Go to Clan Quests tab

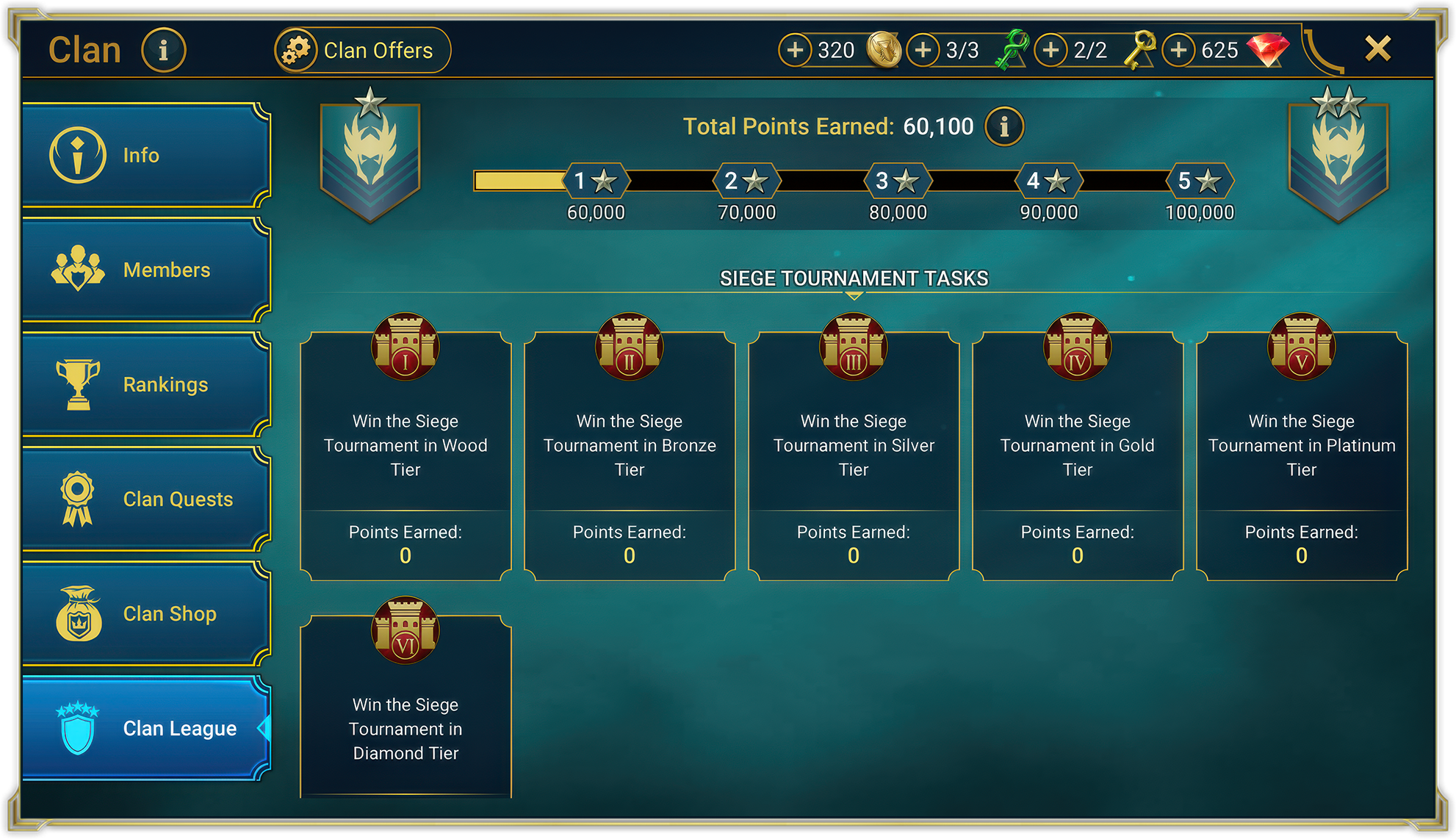pos(146,499)
